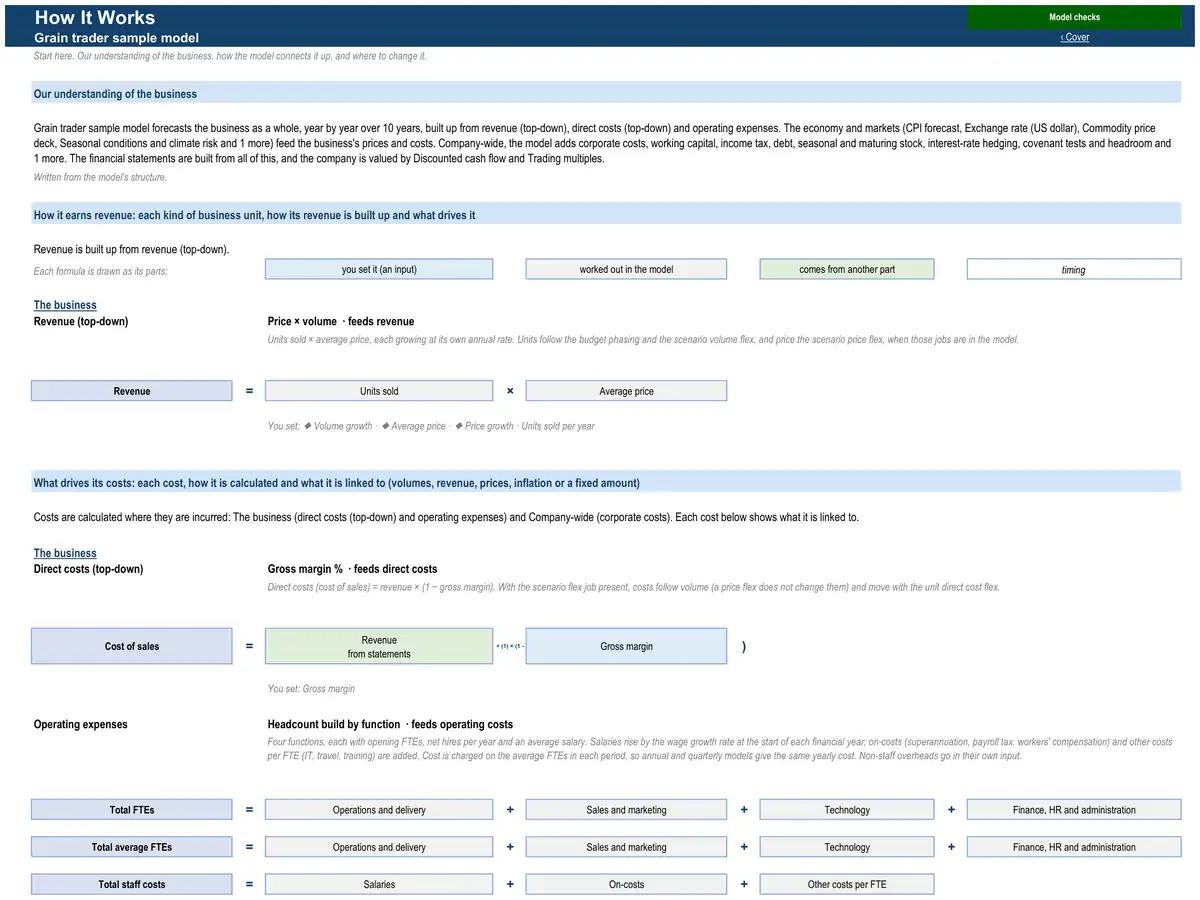Click the Salaries box

point(379,884)
